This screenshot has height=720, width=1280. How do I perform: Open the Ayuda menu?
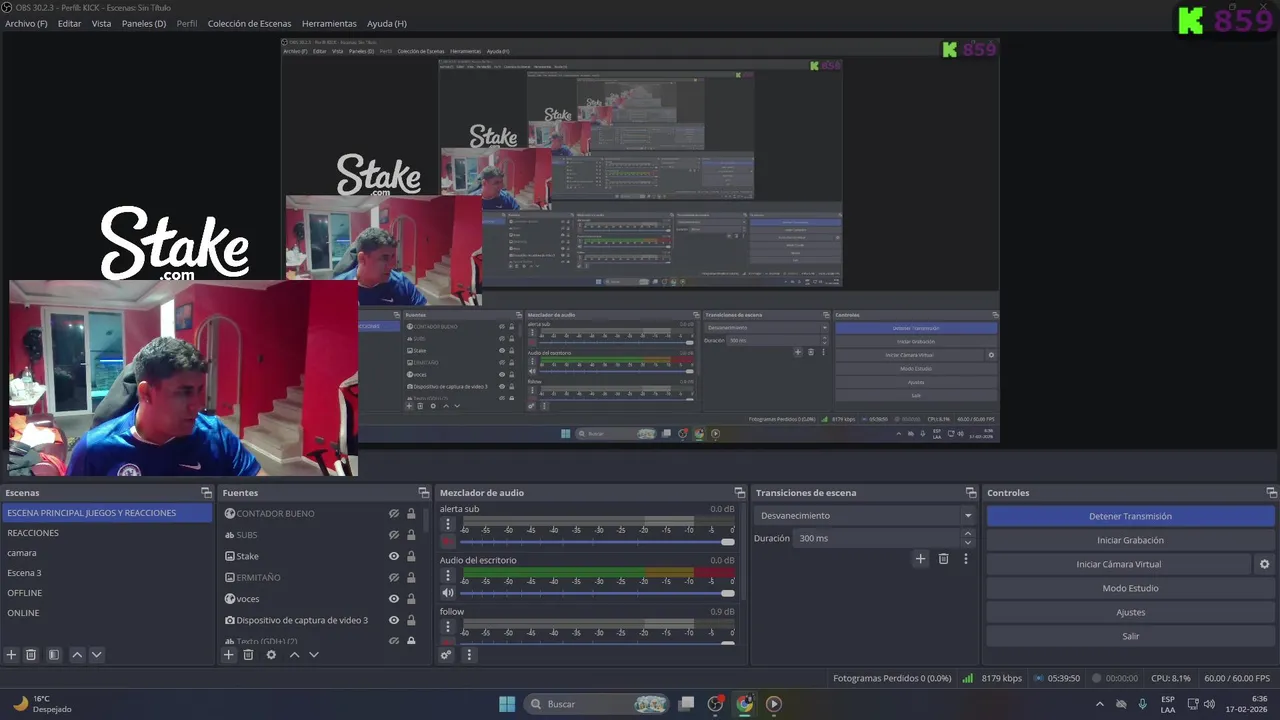point(387,23)
